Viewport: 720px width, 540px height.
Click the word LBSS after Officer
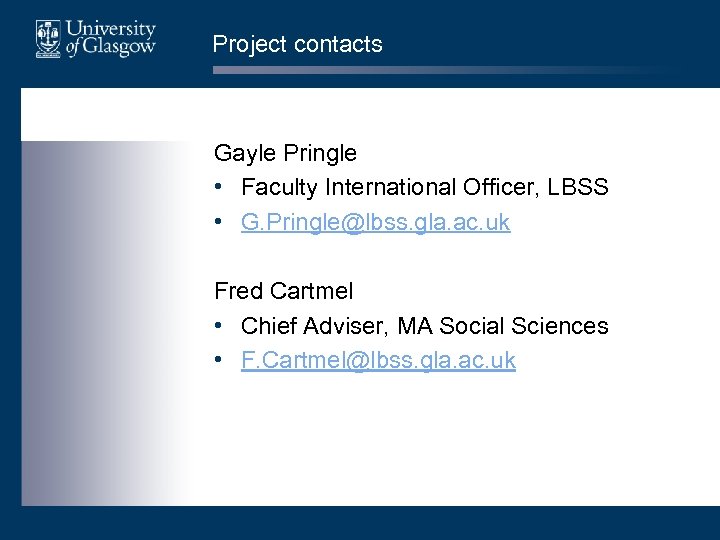pyautogui.click(x=576, y=187)
